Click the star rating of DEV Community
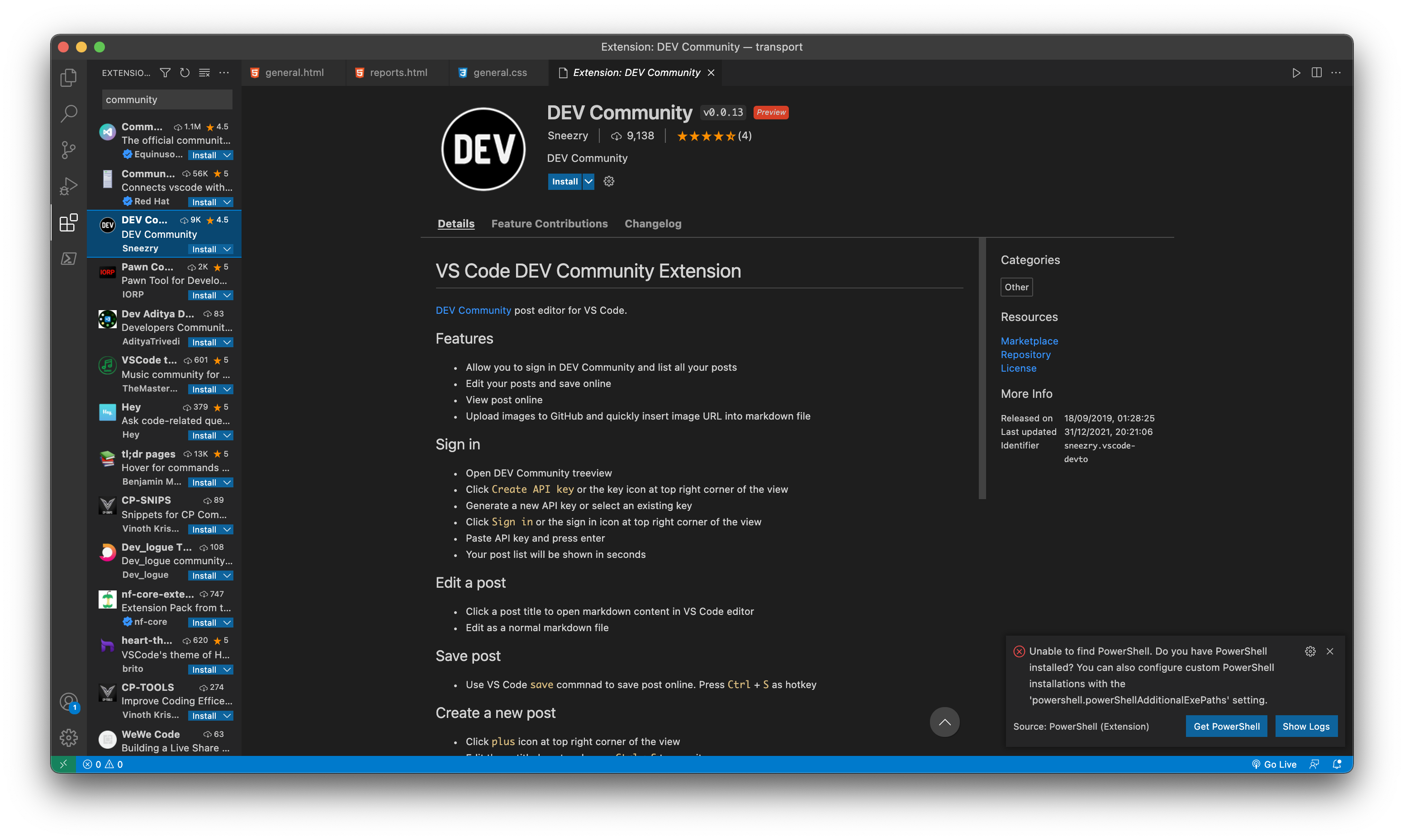The image size is (1404, 840). point(714,136)
